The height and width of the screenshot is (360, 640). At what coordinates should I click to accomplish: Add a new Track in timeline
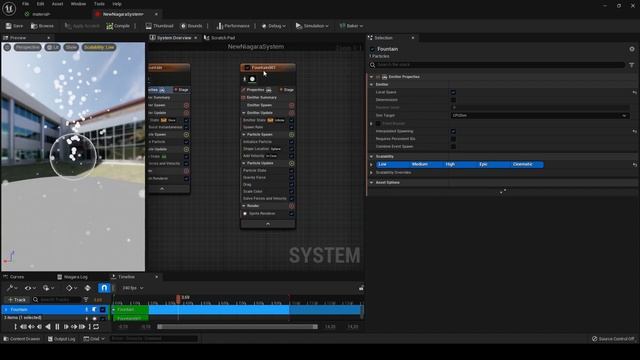click(17, 300)
